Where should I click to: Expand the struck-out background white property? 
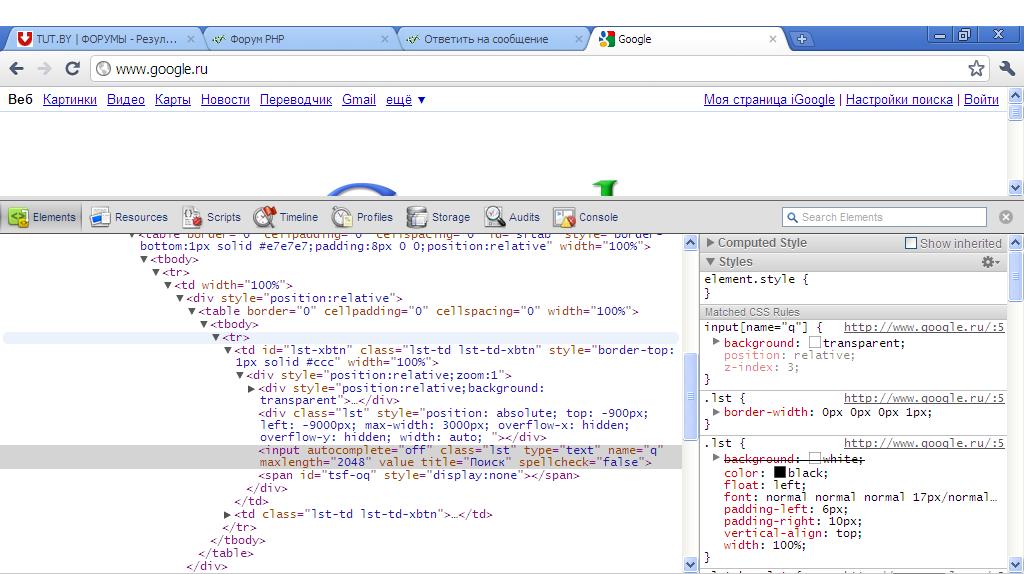[716, 457]
